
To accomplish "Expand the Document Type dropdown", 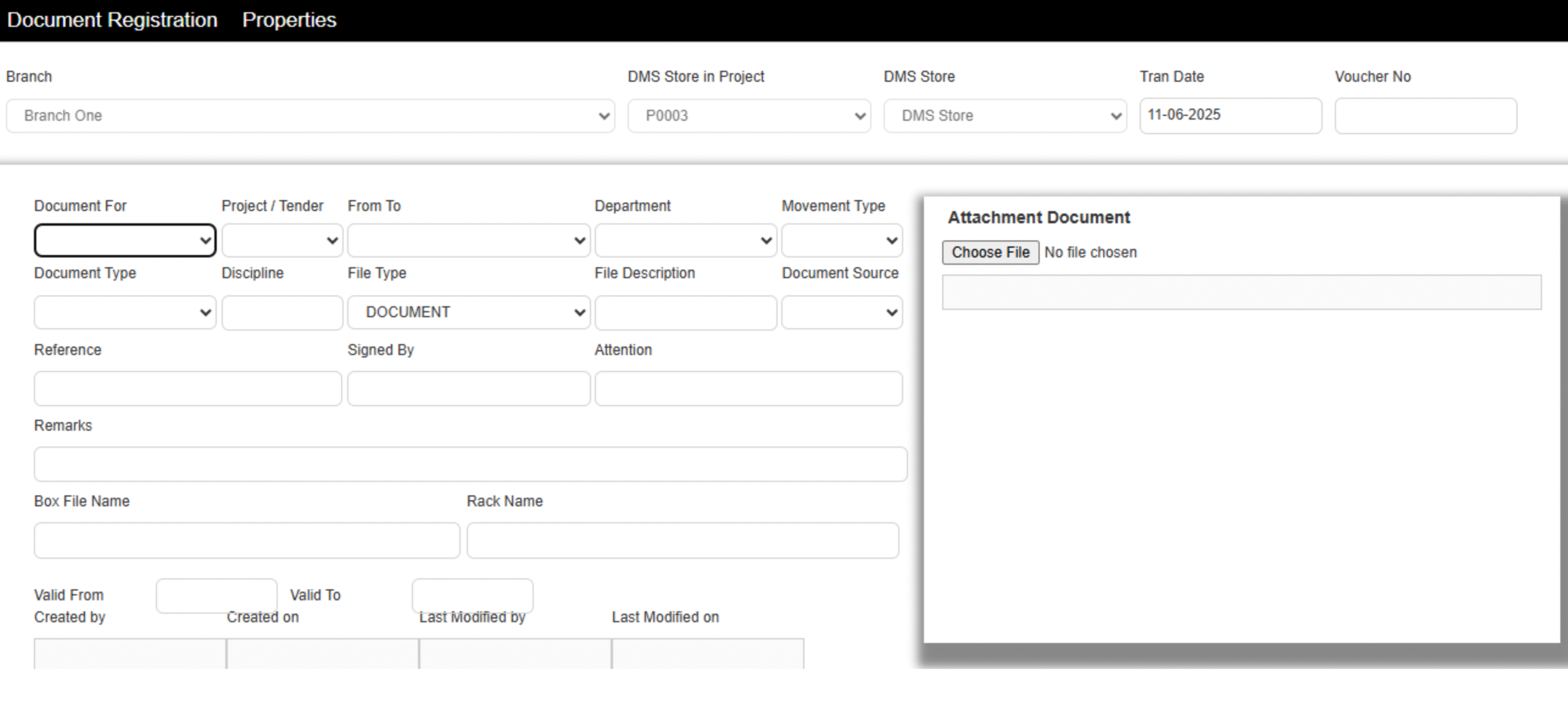I will point(125,312).
